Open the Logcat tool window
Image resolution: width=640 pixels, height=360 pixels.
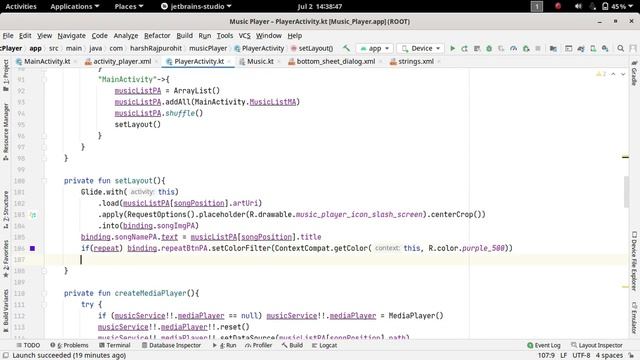coord(324,345)
